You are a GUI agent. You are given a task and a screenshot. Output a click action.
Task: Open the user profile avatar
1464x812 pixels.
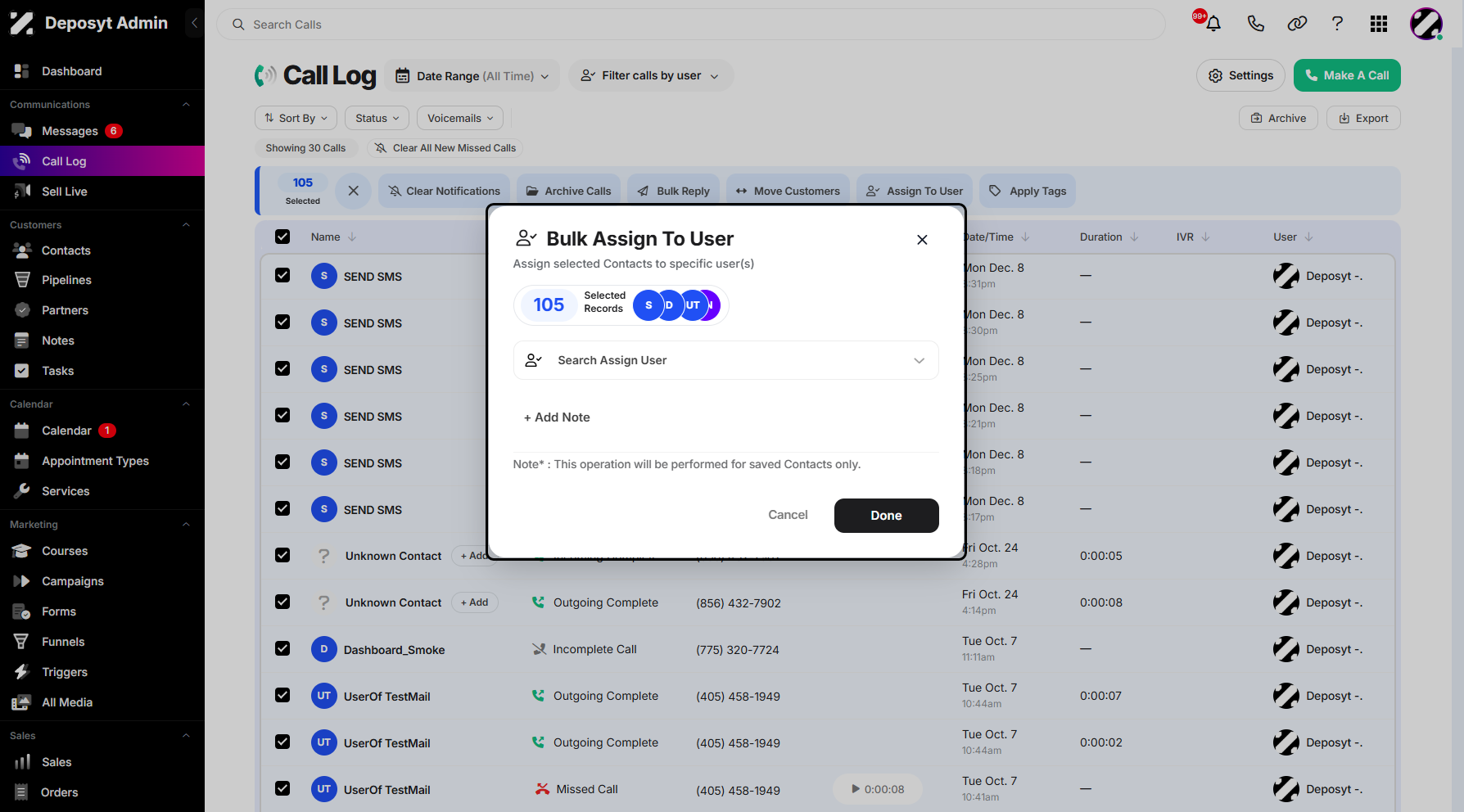[1426, 24]
